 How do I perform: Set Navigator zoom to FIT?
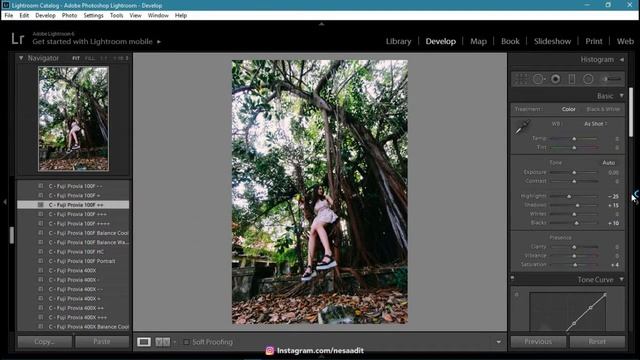tap(76, 58)
